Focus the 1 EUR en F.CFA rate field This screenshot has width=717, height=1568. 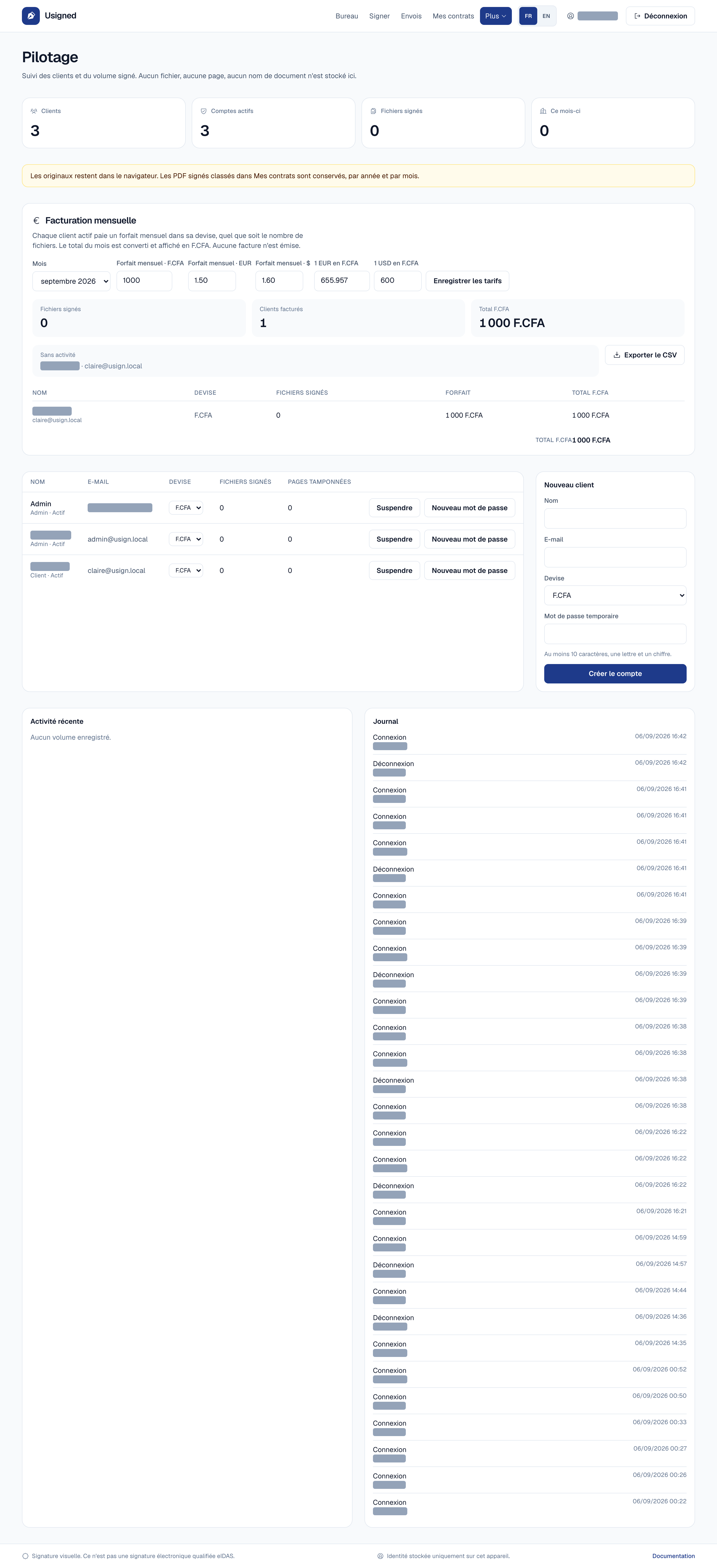tap(342, 280)
